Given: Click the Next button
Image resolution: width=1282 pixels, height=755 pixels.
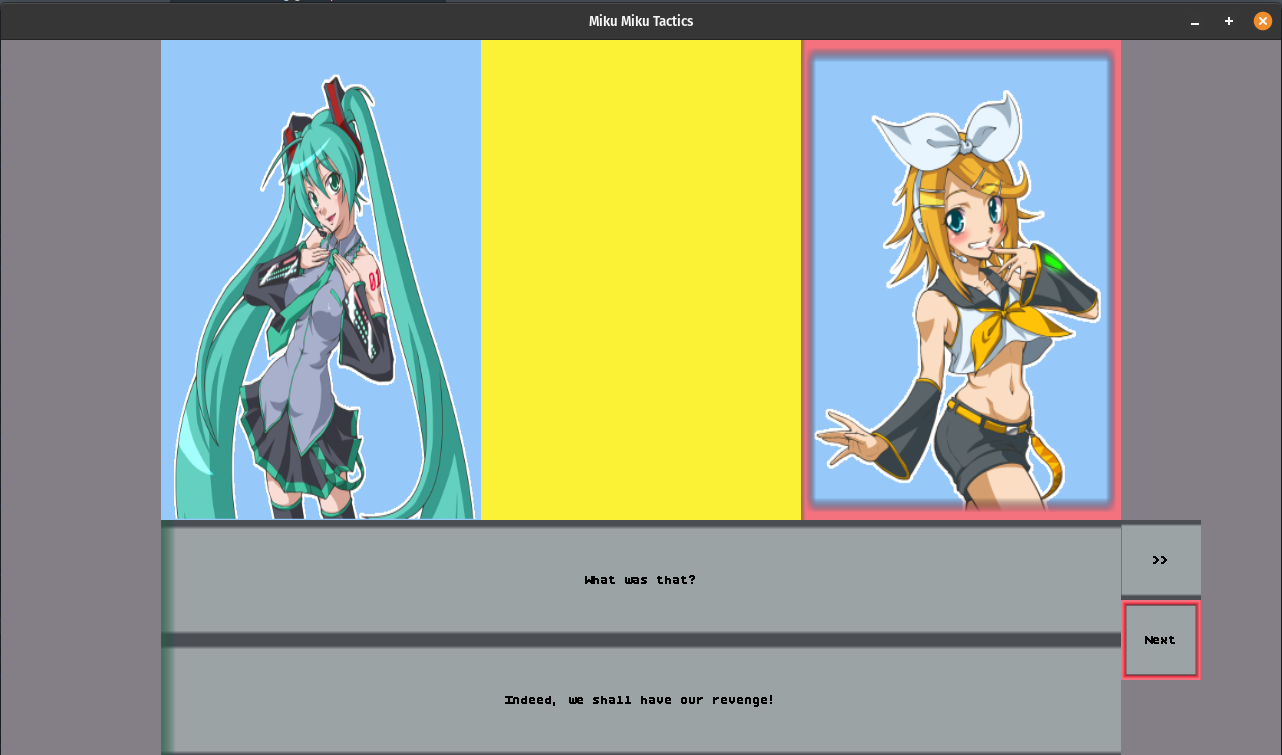Looking at the screenshot, I should coord(1160,640).
